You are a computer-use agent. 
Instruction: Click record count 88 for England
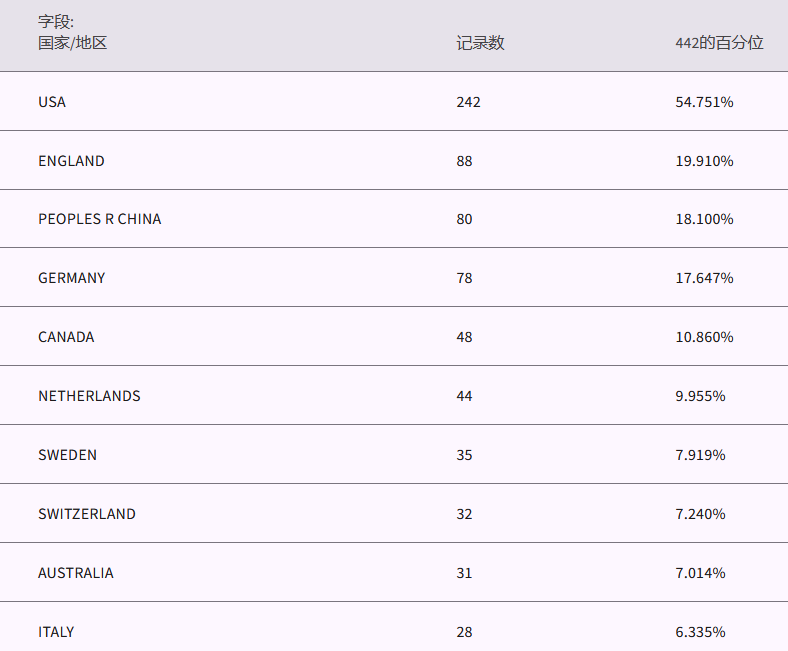tap(464, 161)
